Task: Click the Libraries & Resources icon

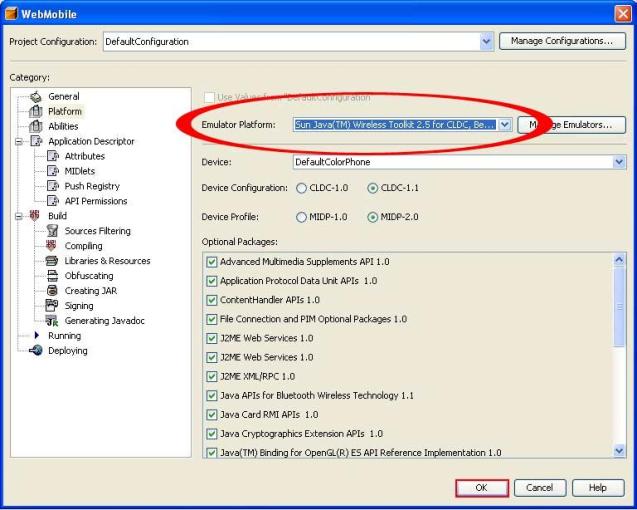Action: coord(52,260)
